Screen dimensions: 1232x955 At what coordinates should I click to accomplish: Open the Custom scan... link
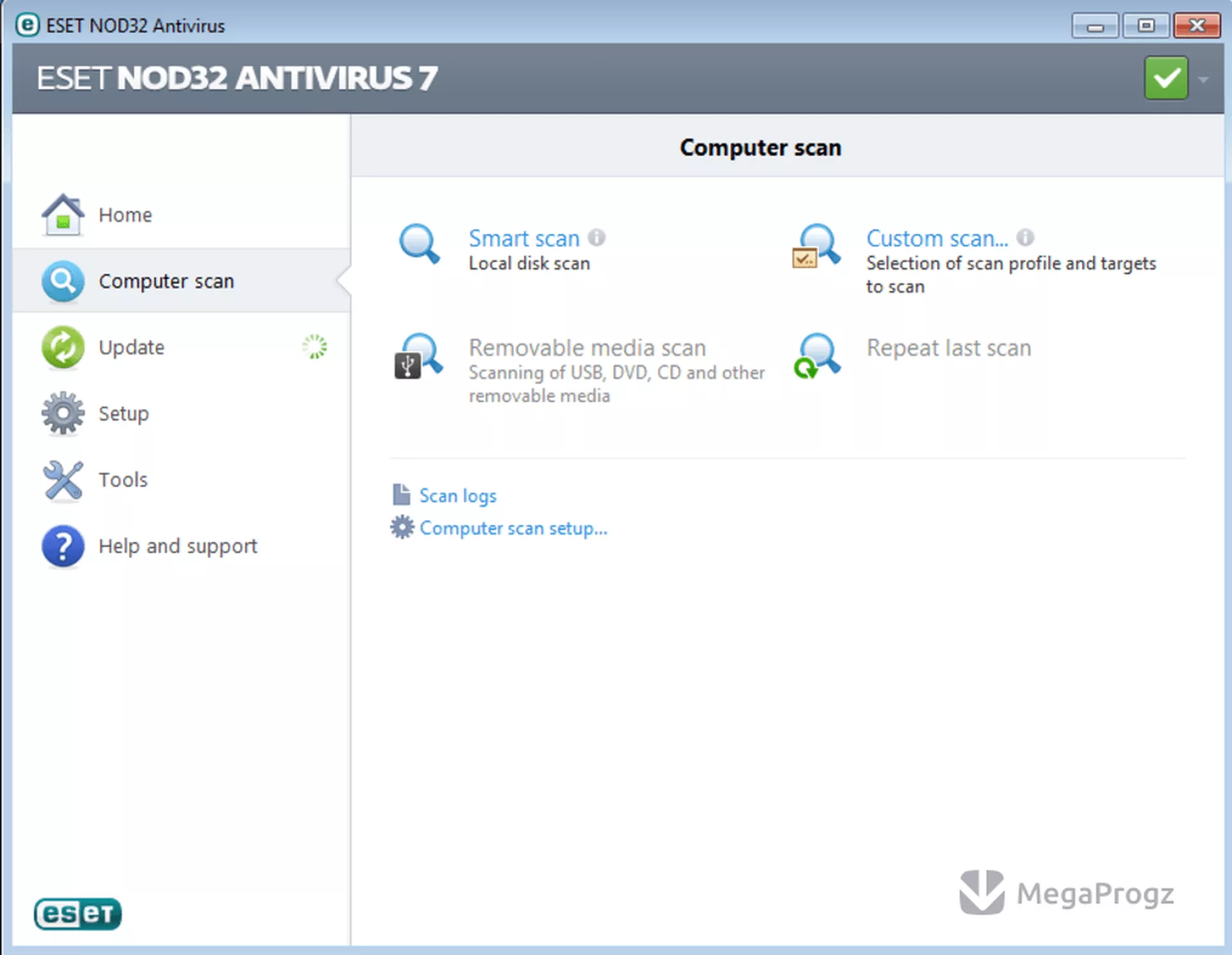click(x=937, y=238)
